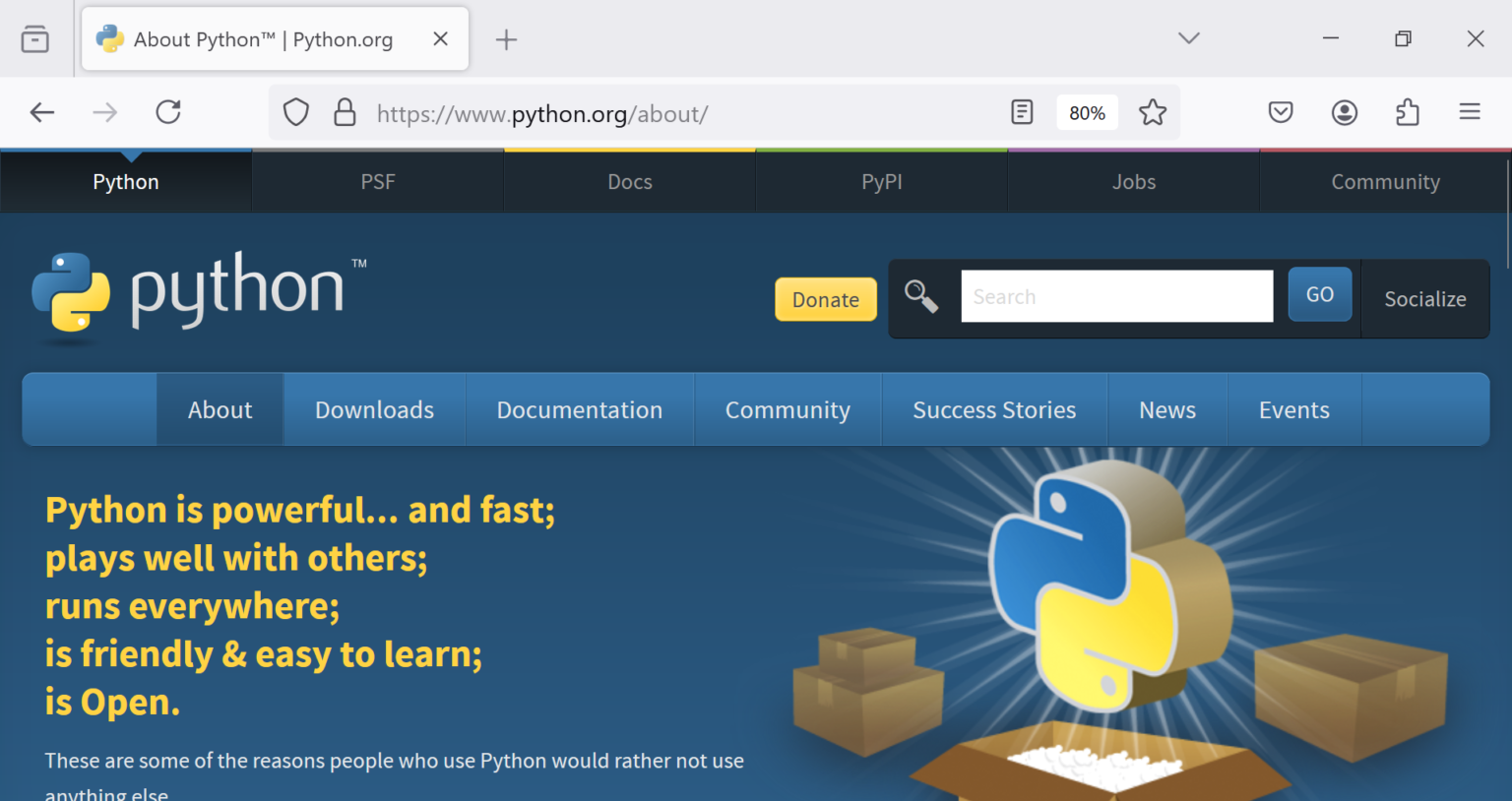
Task: Reload the current page
Action: 167,112
